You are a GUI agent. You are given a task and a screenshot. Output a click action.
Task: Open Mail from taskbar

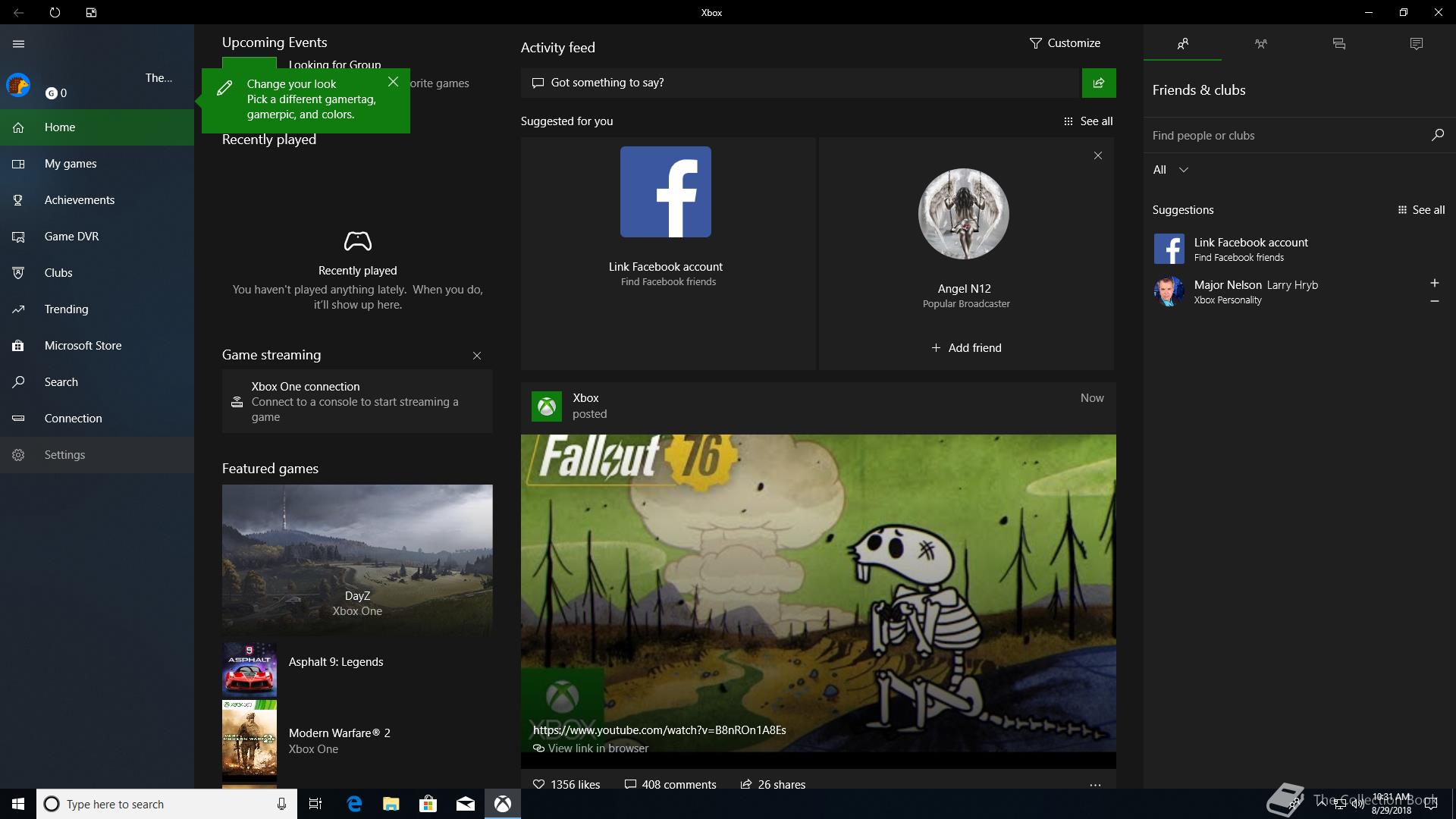click(466, 804)
